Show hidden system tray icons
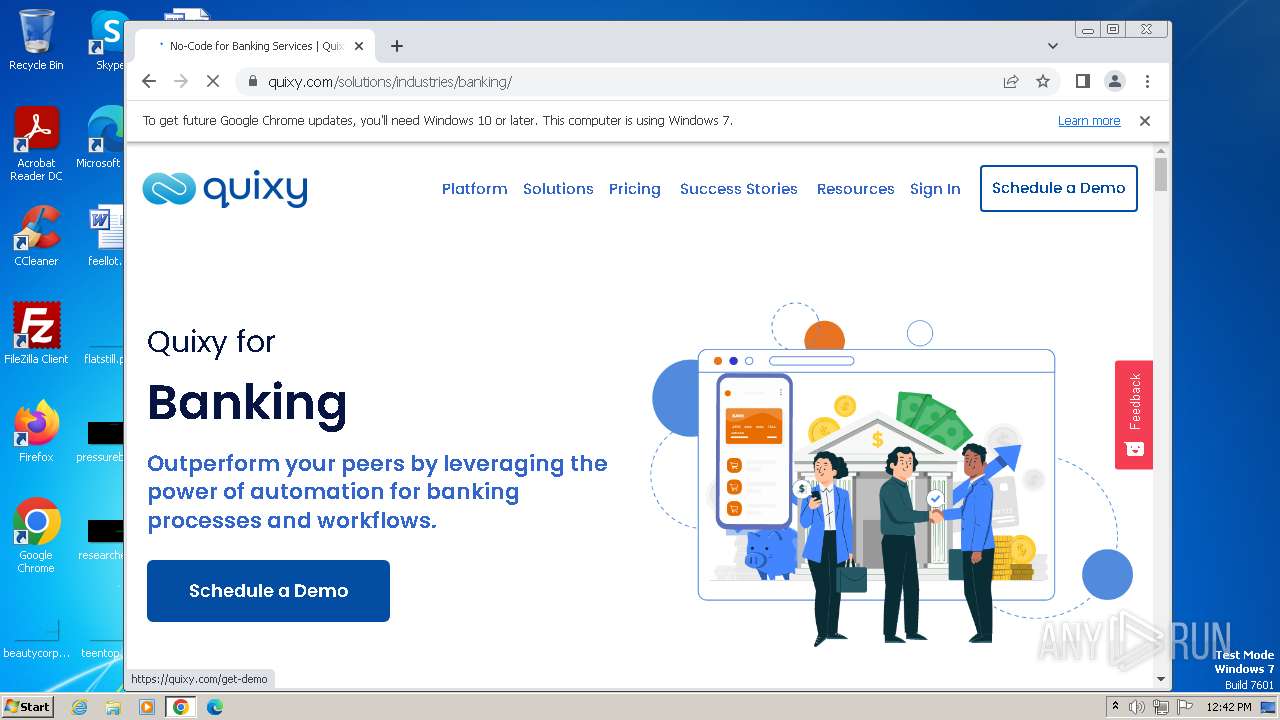Viewport: 1280px width, 720px height. [1115, 707]
